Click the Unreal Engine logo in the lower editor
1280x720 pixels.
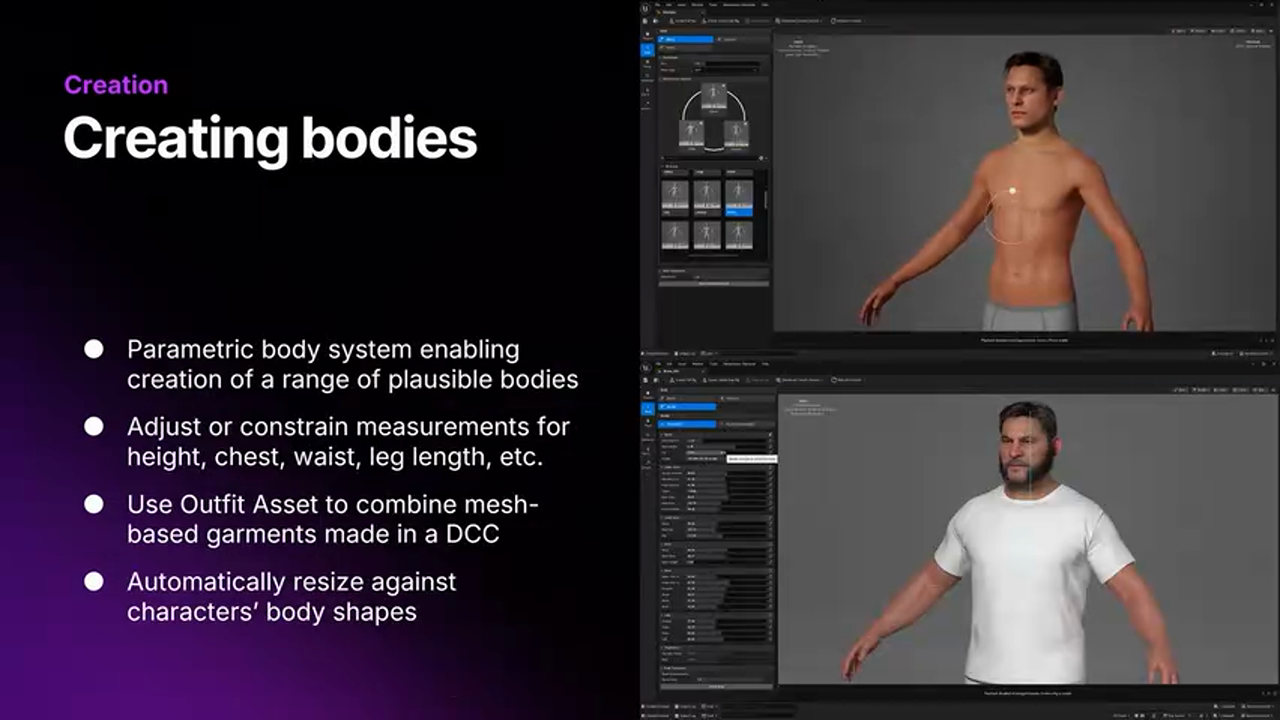(646, 367)
